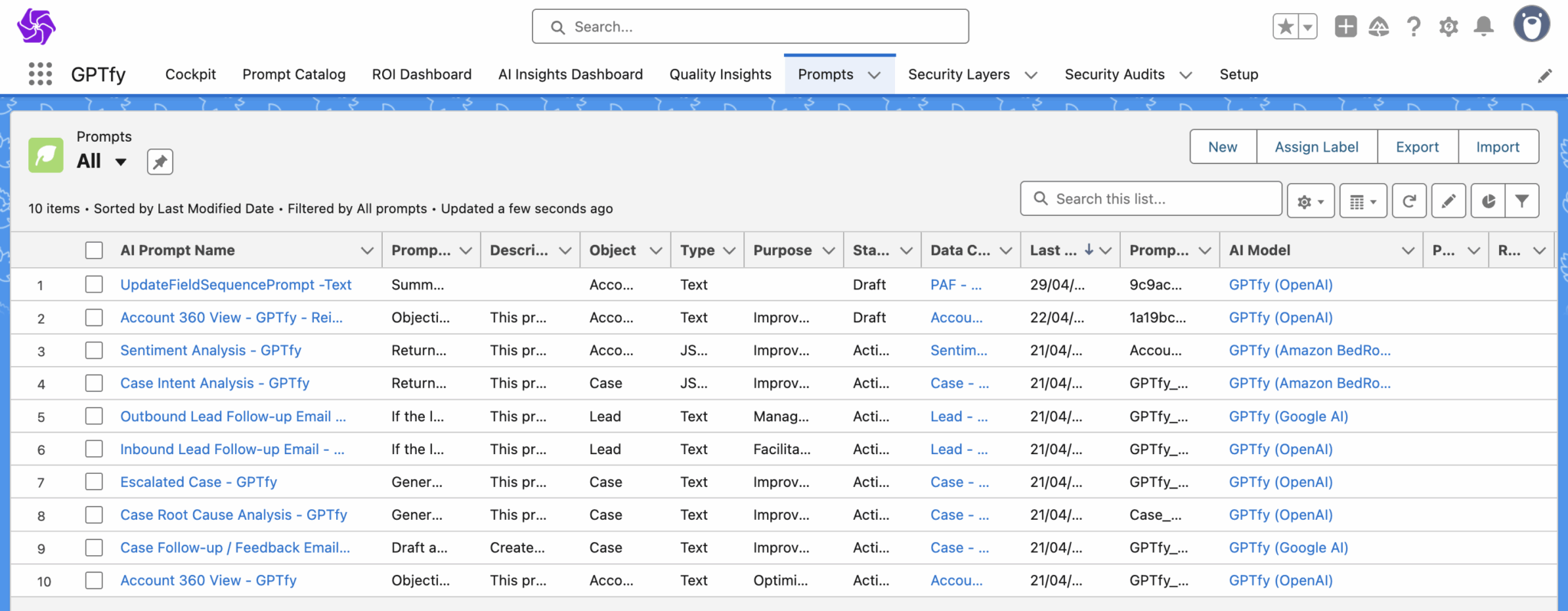Expand Security Layers tab chevron
The height and width of the screenshot is (611, 1568).
[x=1031, y=75]
